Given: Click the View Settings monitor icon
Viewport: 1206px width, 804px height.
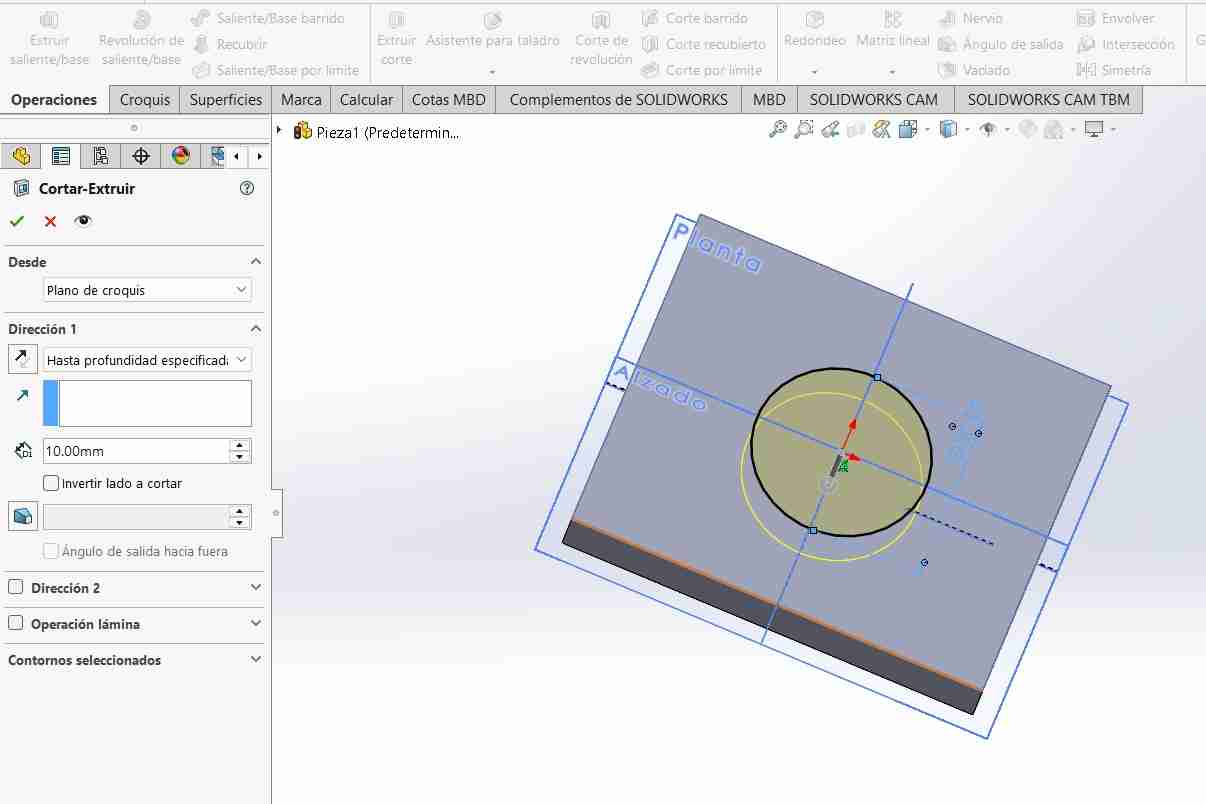Looking at the screenshot, I should pyautogui.click(x=1094, y=130).
